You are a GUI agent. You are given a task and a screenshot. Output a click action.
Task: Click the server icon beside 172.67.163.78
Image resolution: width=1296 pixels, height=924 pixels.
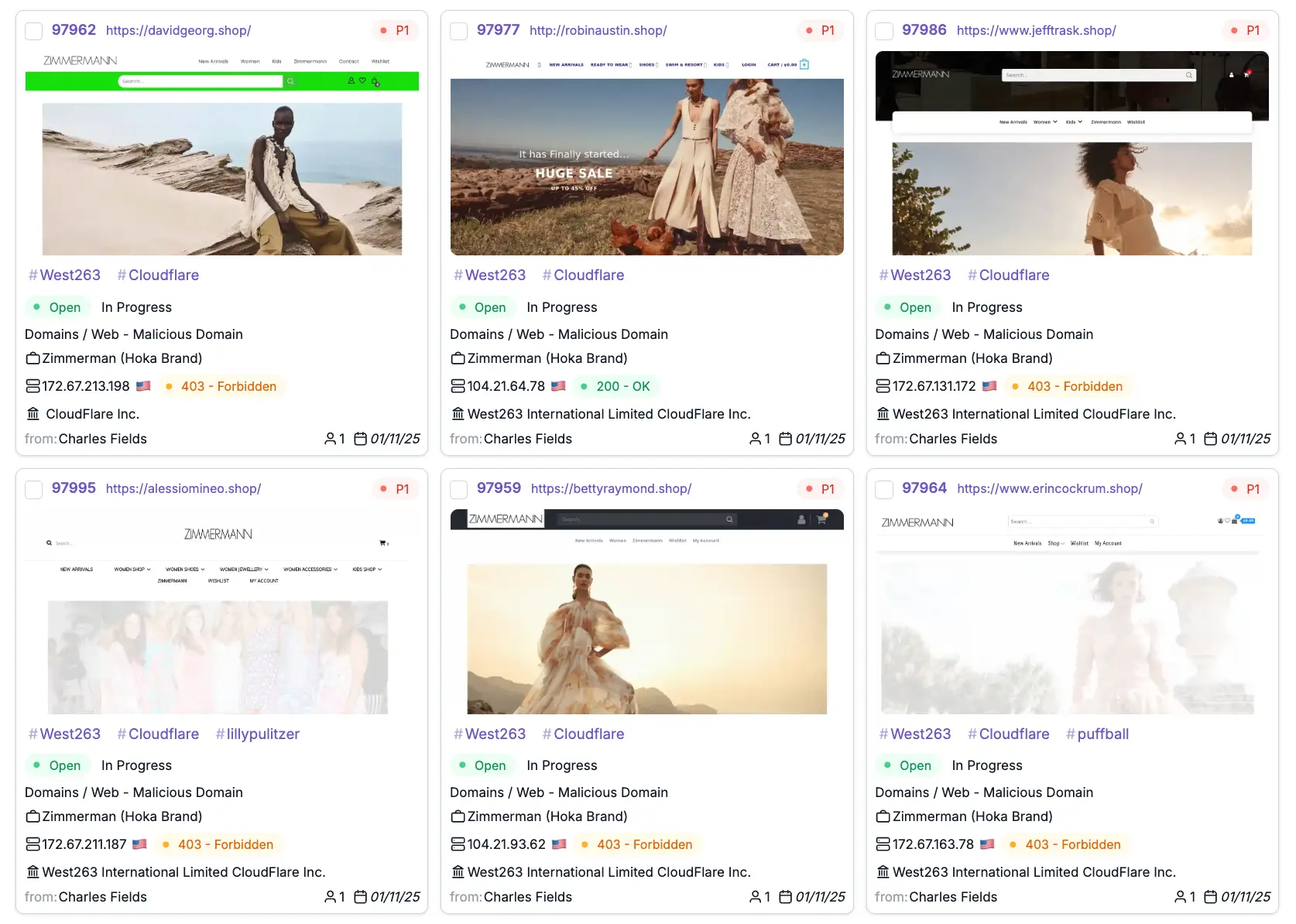pyautogui.click(x=883, y=844)
